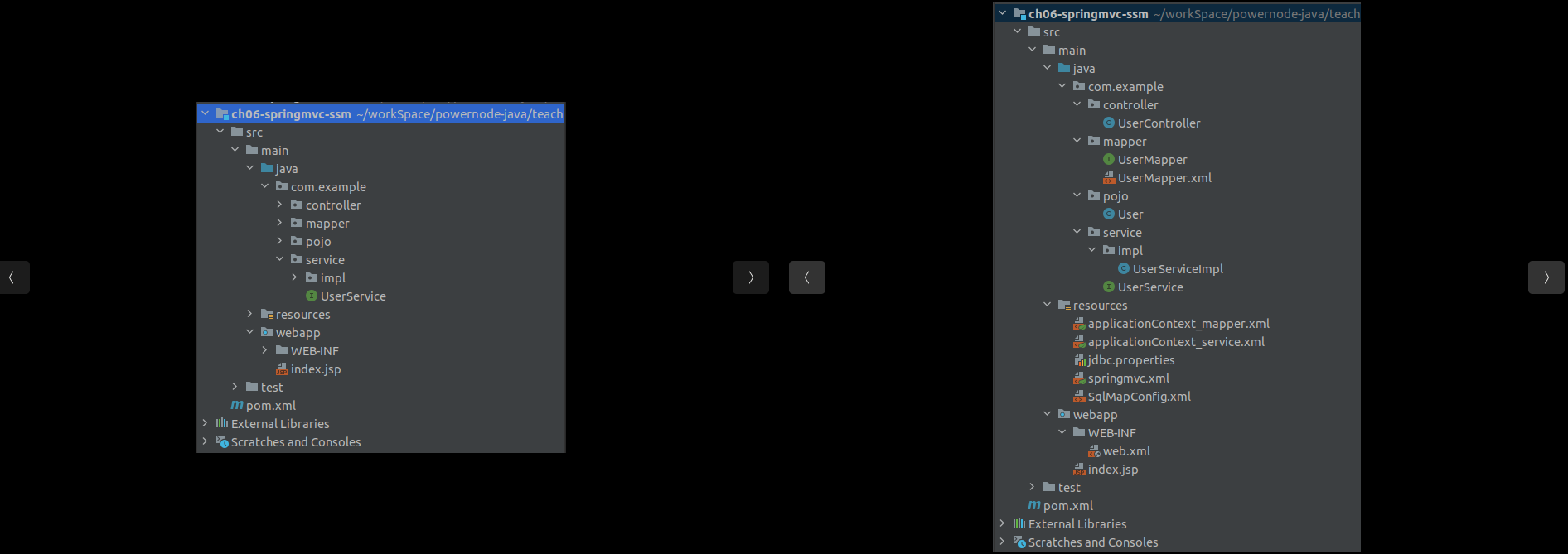This screenshot has height=554, width=1568.
Task: Click the SqlMapConfig.xml file icon
Action: (x=1079, y=396)
